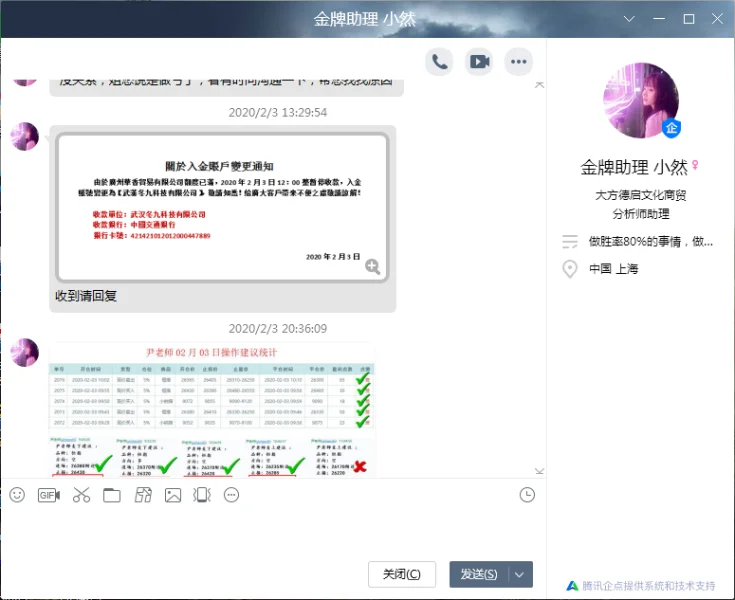The image size is (735, 600).
Task: Send a window shake nudge
Action: point(202,495)
